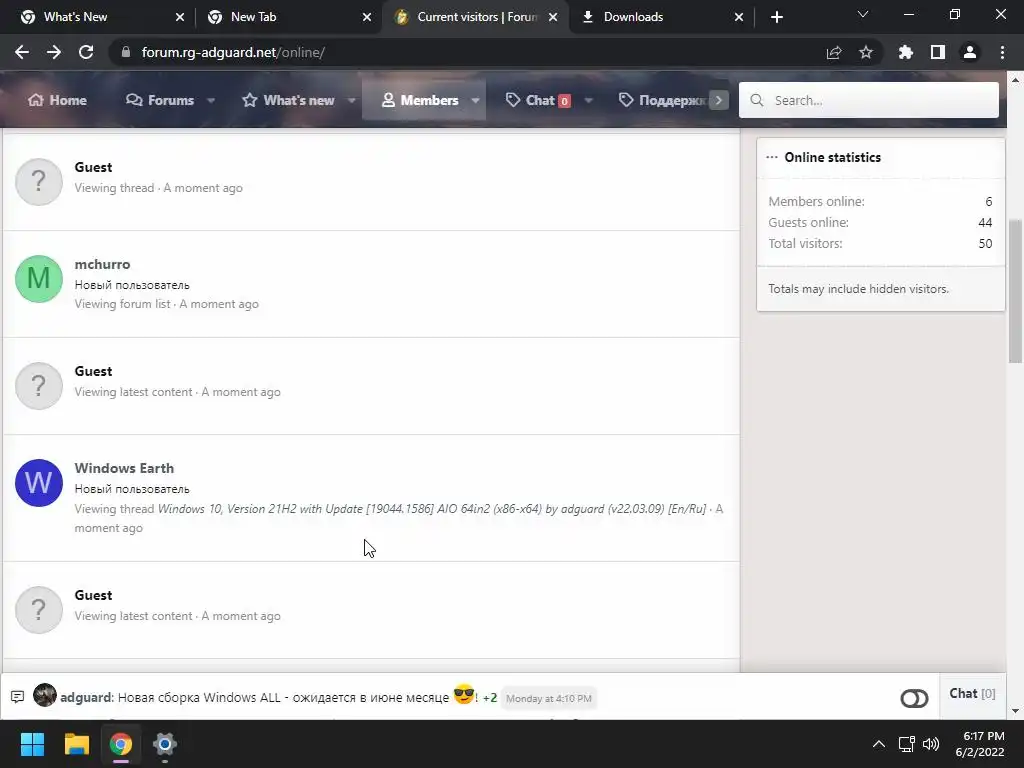Screen dimensions: 1024x768
Task: Open What's new in forum navigation
Action: 288,100
